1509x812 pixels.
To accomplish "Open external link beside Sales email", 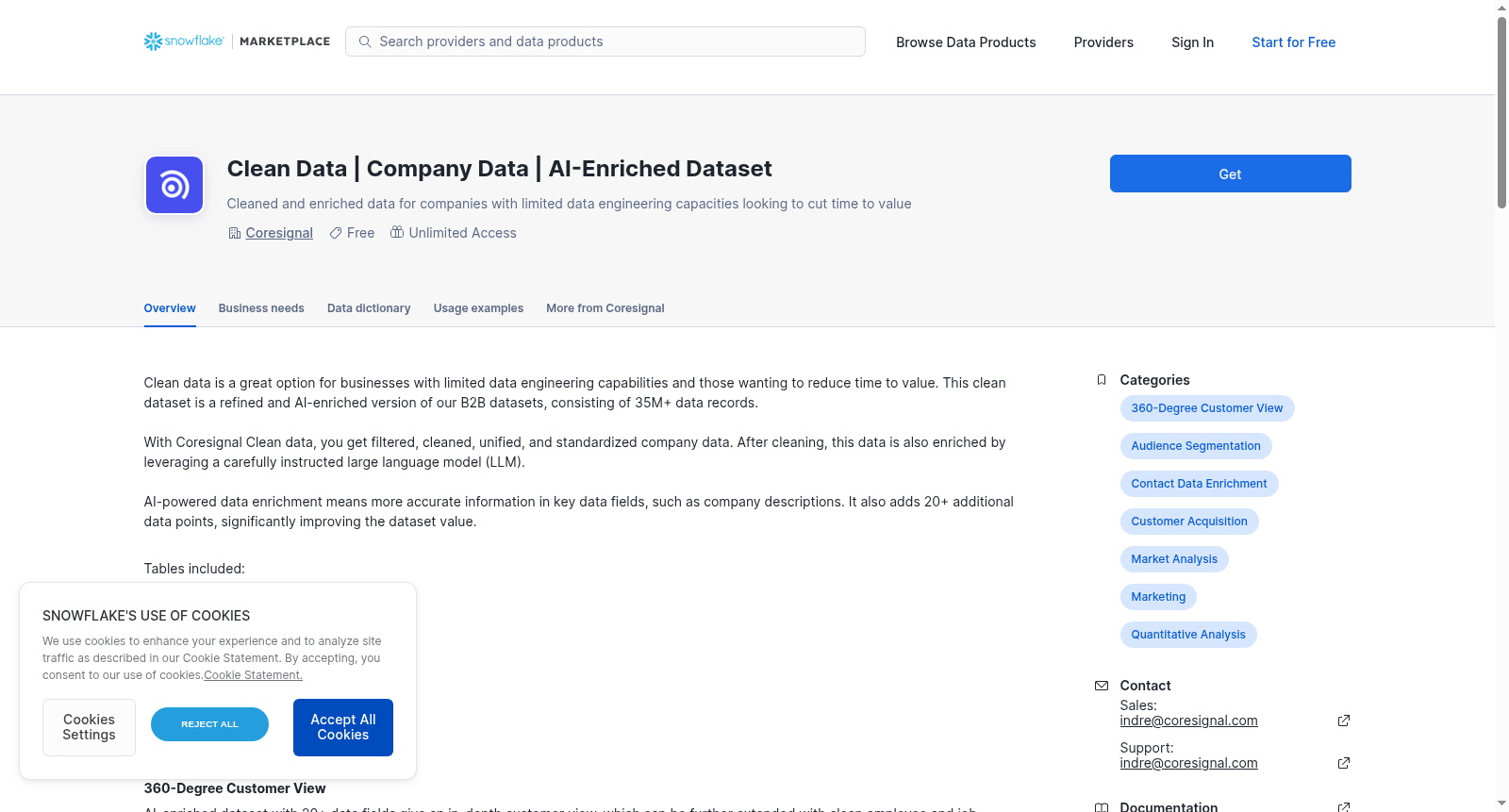I will pos(1344,721).
